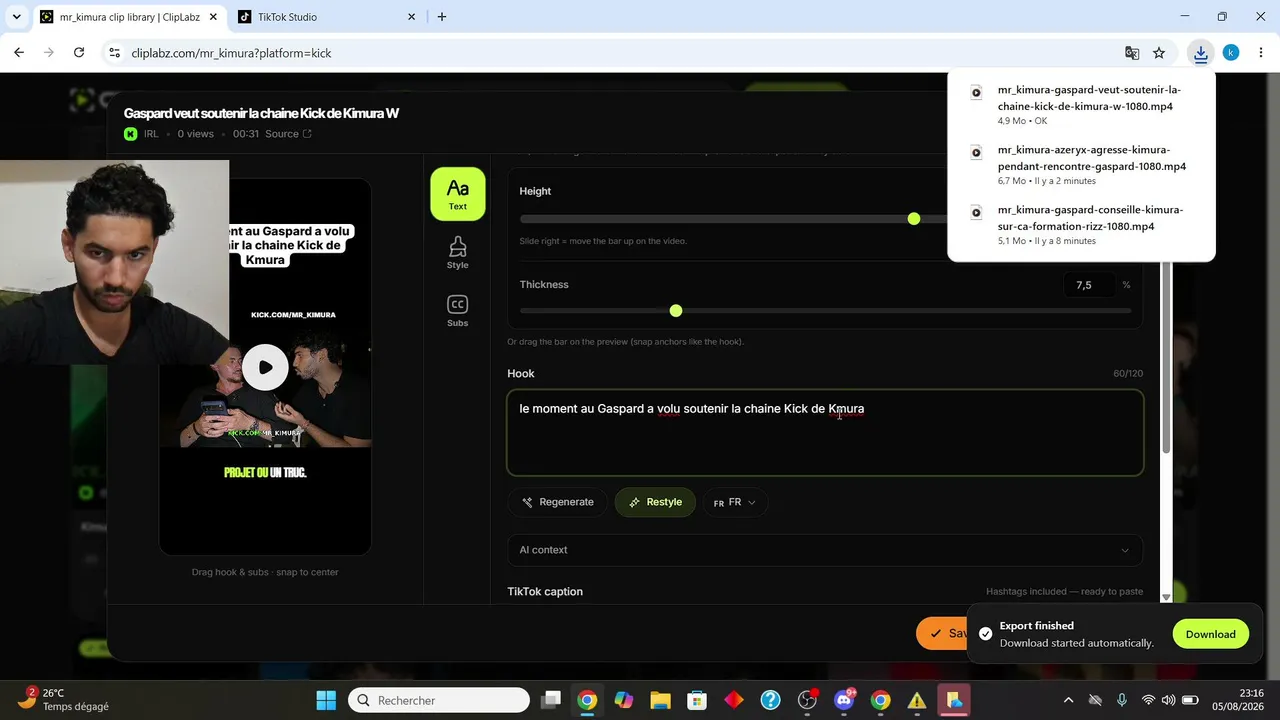Open the Windows Start menu

[x=326, y=700]
